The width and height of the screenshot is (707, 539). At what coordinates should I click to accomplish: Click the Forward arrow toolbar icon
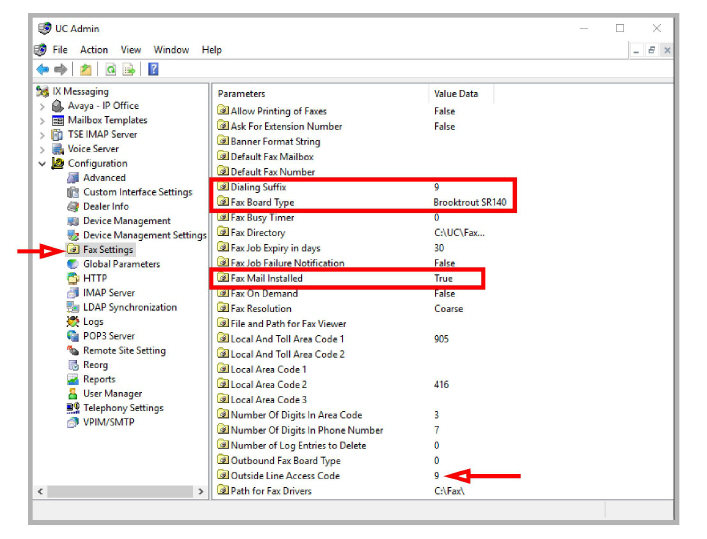pos(60,69)
